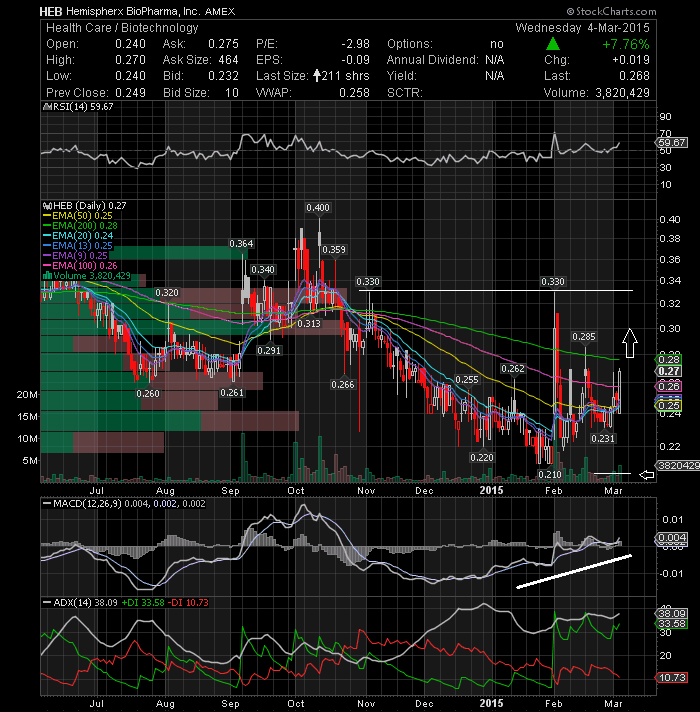Click the Volume bars legend icon
This screenshot has width=700, height=712.
point(47,276)
